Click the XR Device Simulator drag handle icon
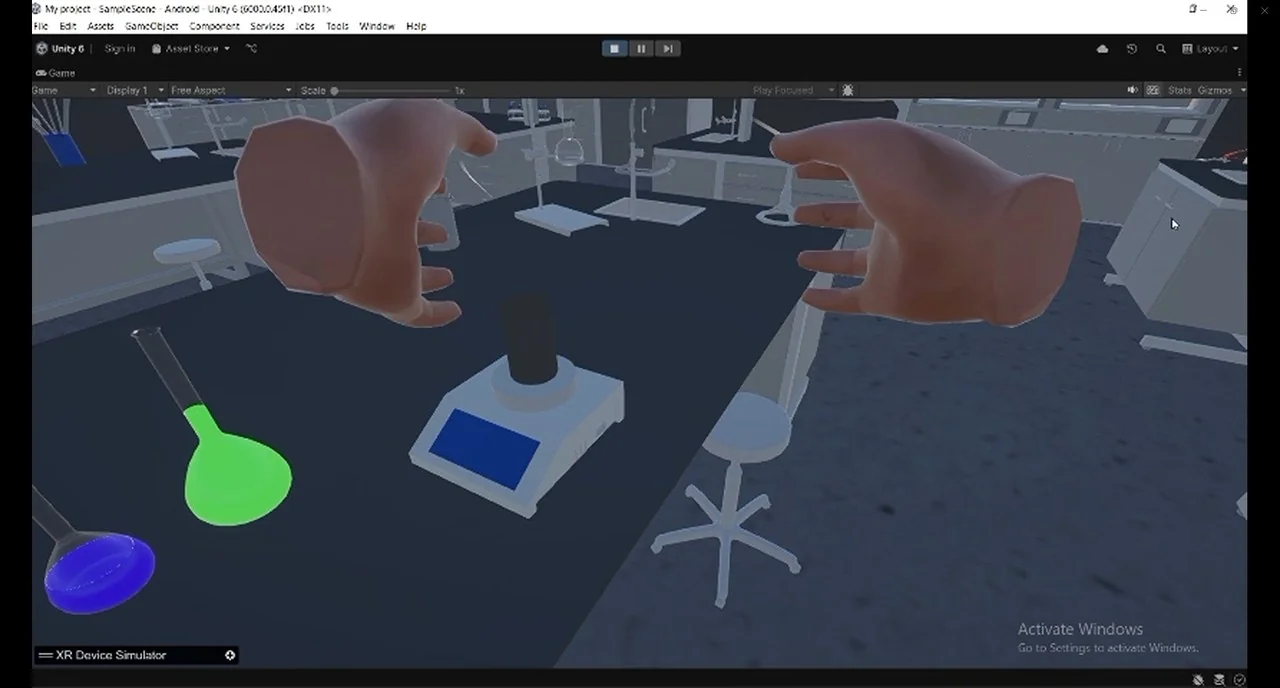1280x688 pixels. pyautogui.click(x=45, y=655)
